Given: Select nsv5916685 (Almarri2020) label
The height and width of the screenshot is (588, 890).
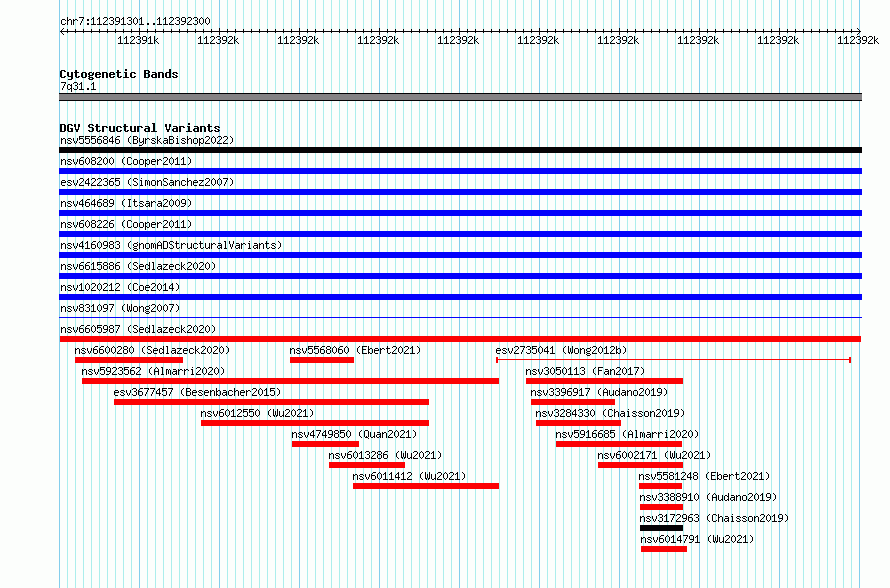Looking at the screenshot, I should pos(627,434).
